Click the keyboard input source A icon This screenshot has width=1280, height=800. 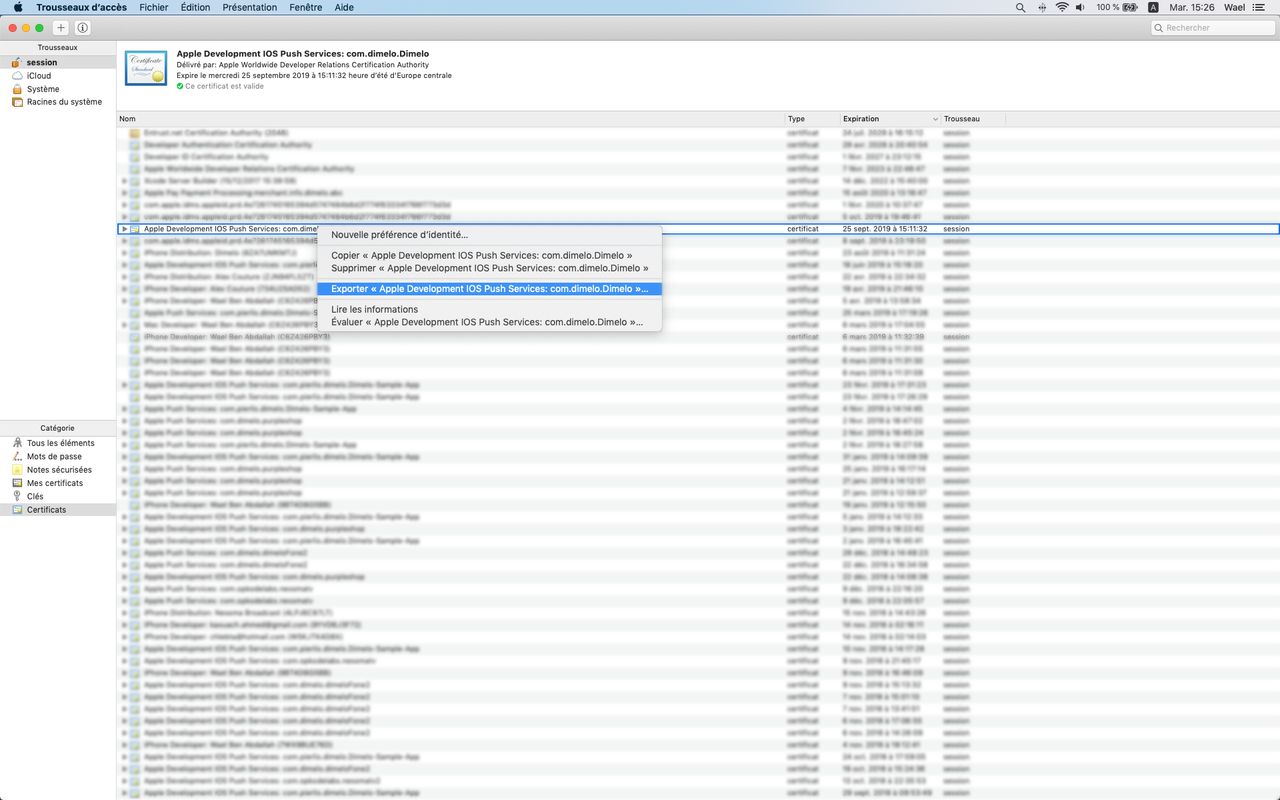pyautogui.click(x=1153, y=7)
